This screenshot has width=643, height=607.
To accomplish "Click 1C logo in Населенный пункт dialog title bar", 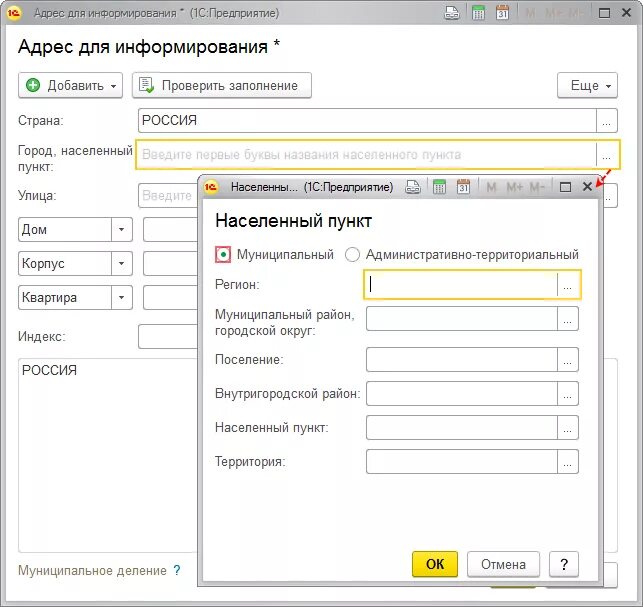I will tap(211, 187).
